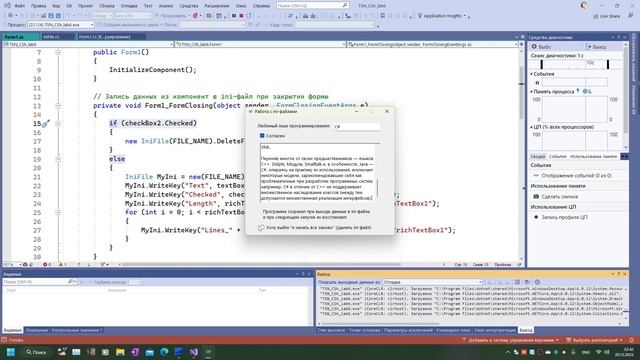640x360 pixels.
Task: Restart debugging with circular arrow icon
Action: 249,16
